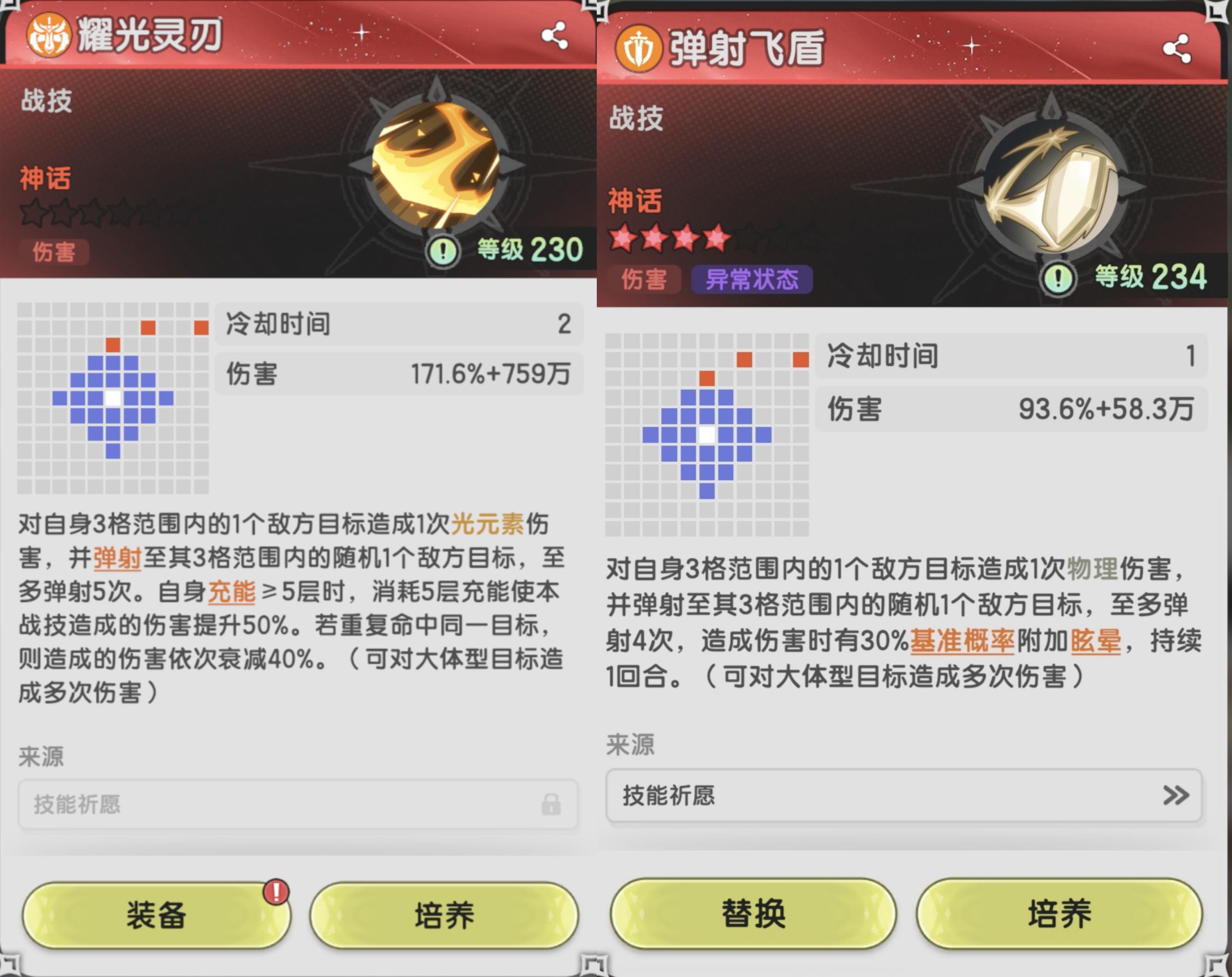Image resolution: width=1232 pixels, height=977 pixels.
Task: Open the underlined 眩晕 keyword link
Action: click(x=1095, y=640)
